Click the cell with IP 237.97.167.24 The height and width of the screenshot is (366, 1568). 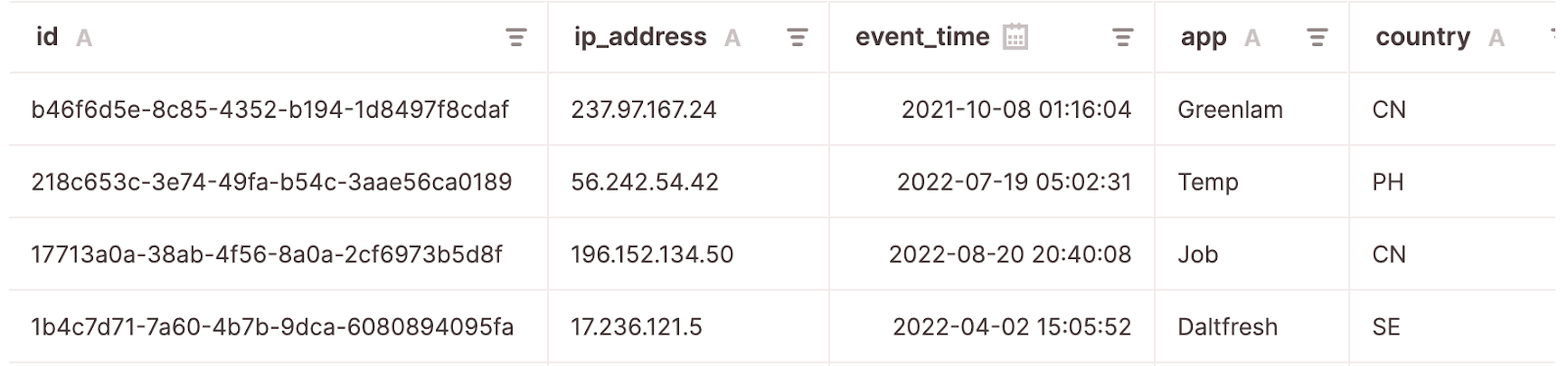pos(689,109)
